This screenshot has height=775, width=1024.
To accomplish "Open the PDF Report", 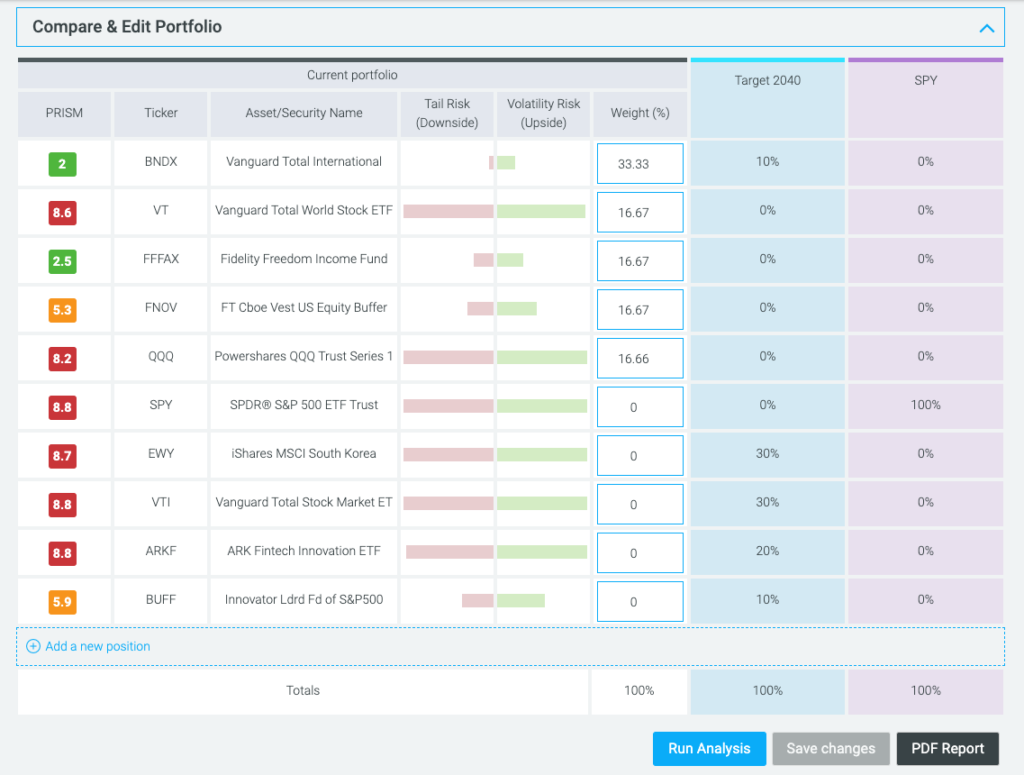I will click(948, 749).
